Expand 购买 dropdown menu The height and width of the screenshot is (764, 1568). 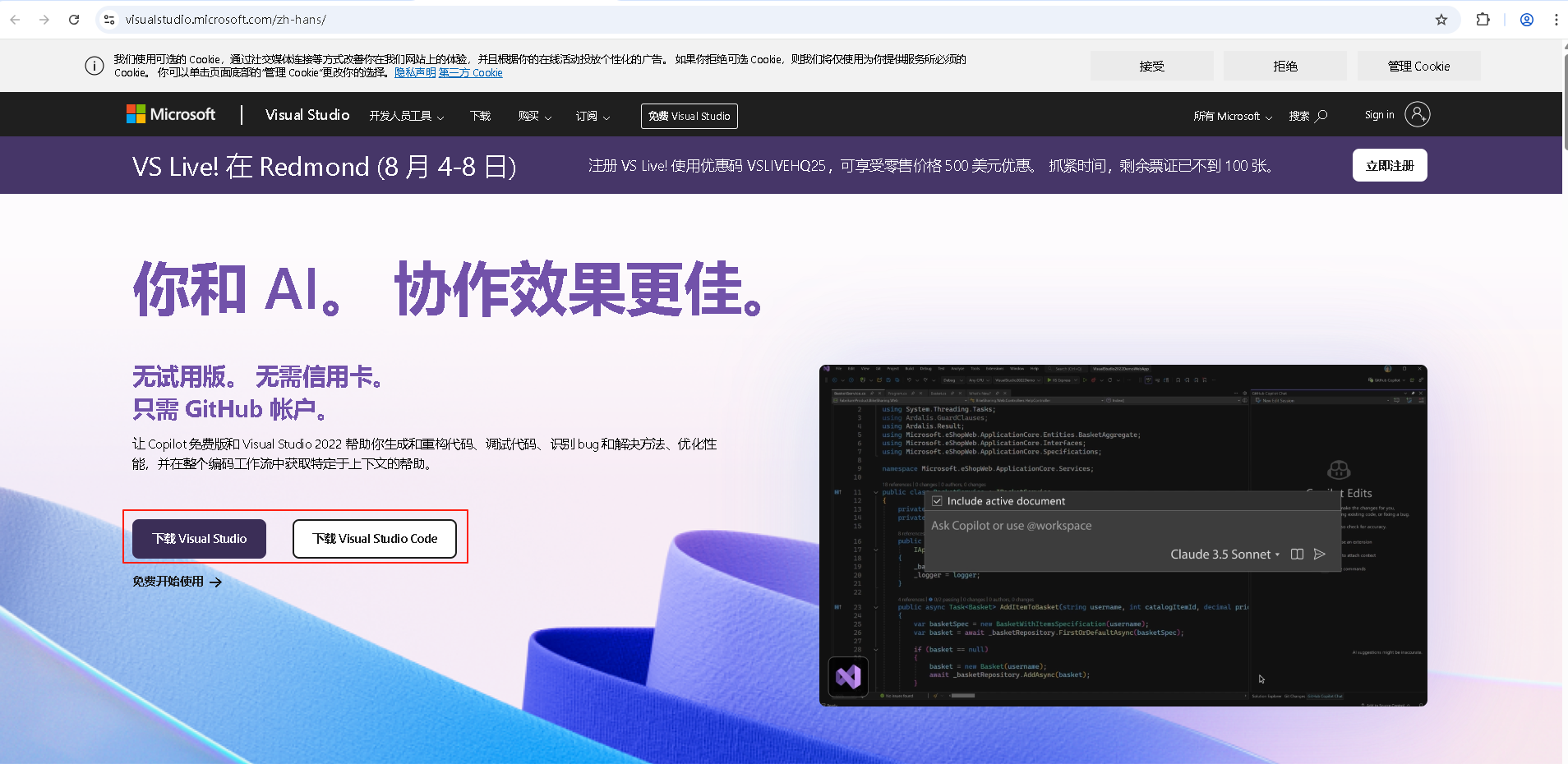click(x=535, y=116)
